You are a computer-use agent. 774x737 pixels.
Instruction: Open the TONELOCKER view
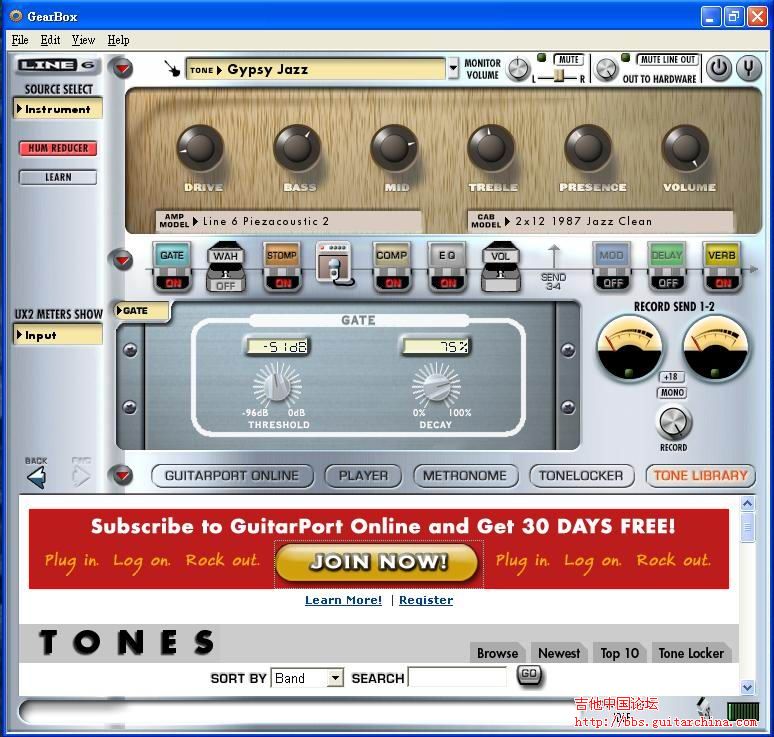[581, 476]
